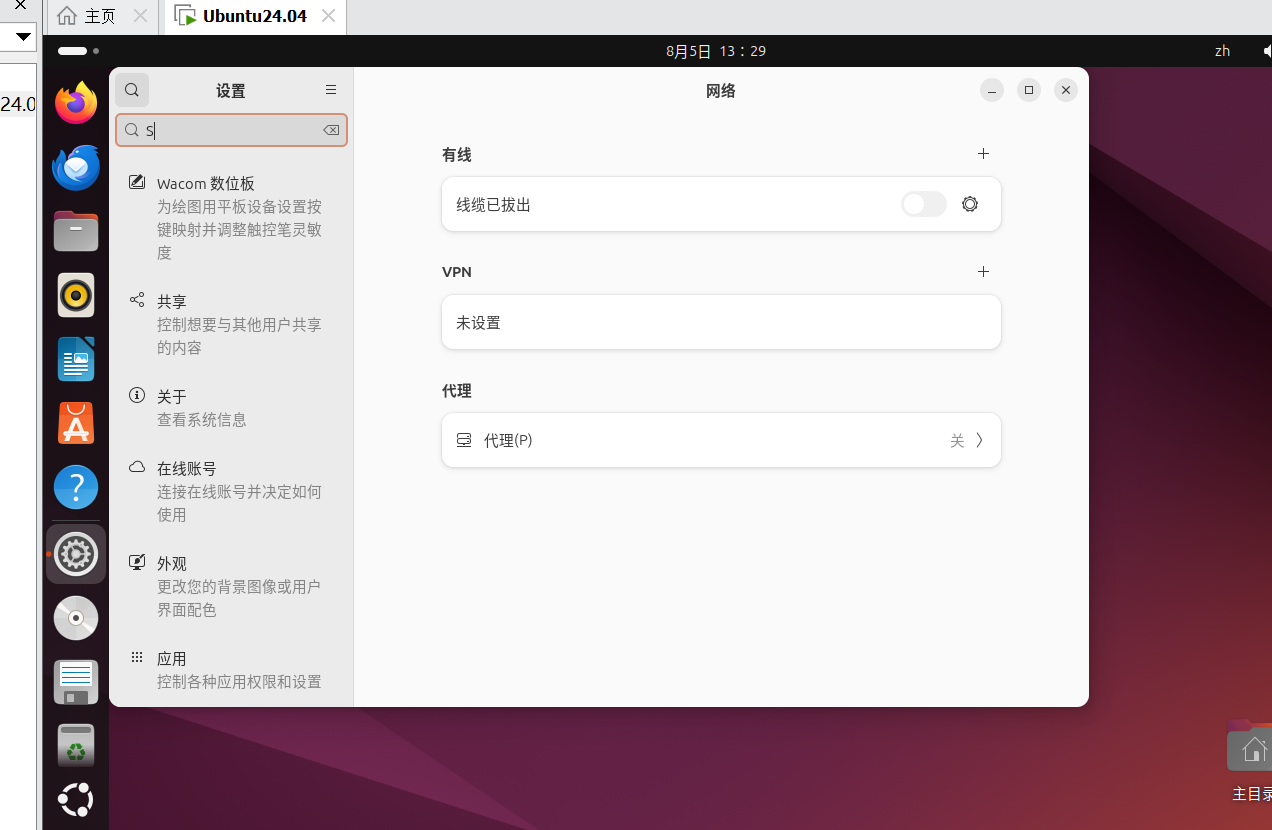Click the cloud icon beside 在线账号
The image size is (1272, 830).
137,467
